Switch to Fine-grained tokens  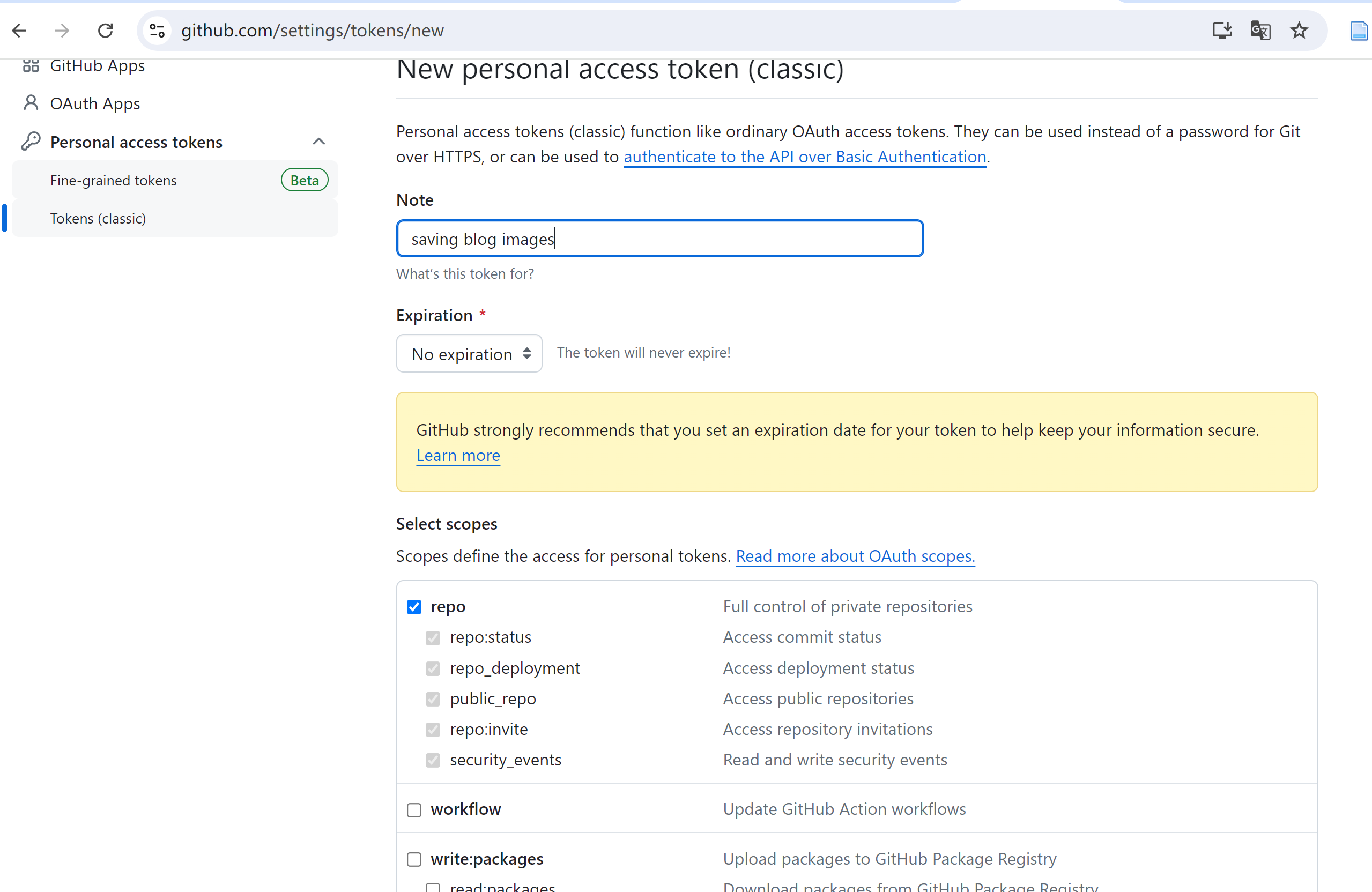[x=113, y=180]
